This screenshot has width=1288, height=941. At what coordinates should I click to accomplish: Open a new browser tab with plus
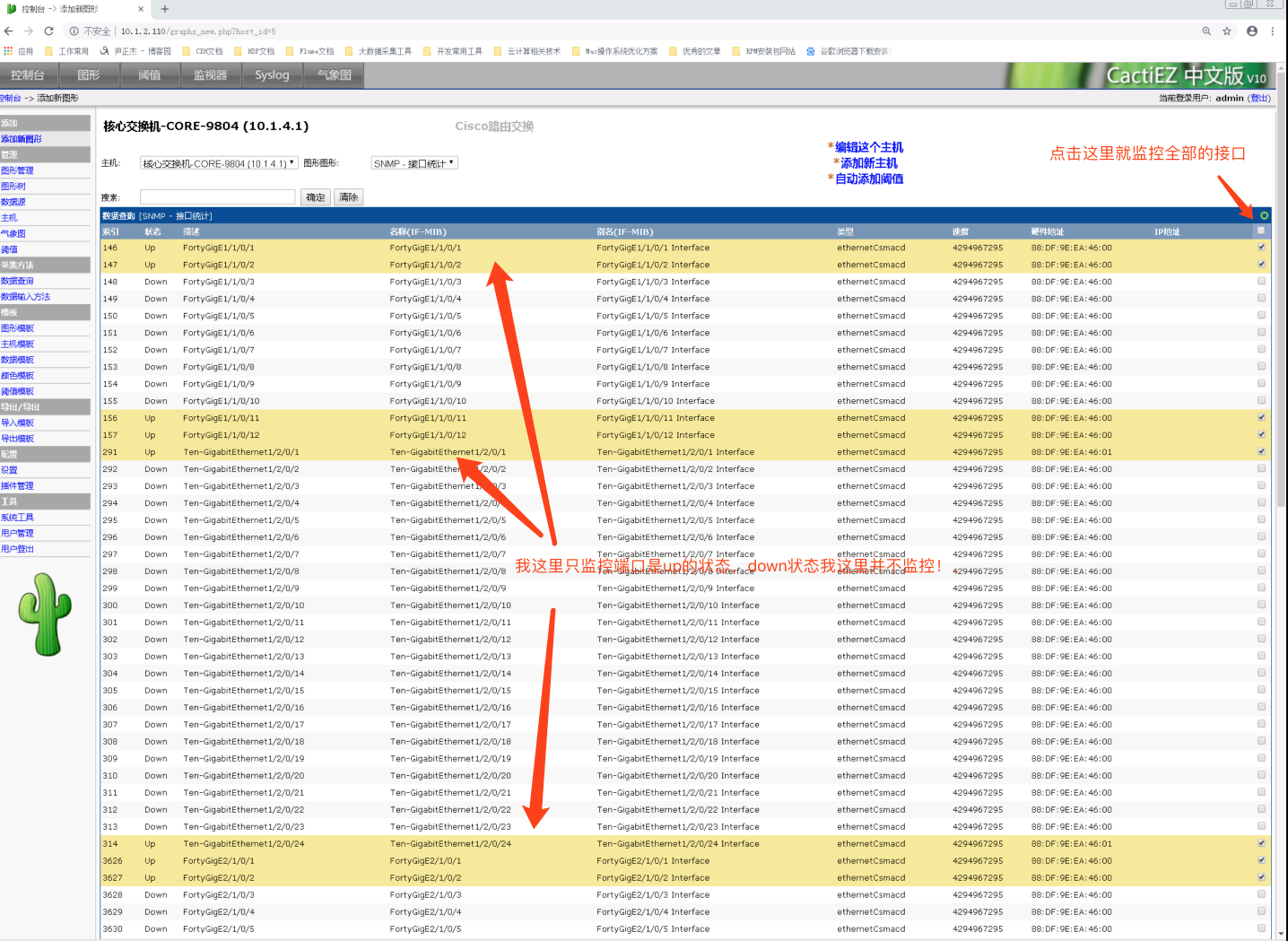click(165, 9)
